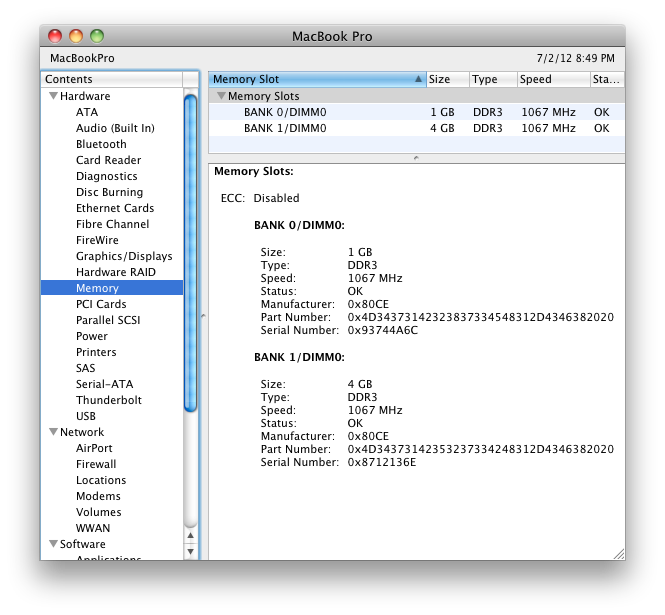
Task: Select the BANK 0/DIMM0 row
Action: click(416, 112)
